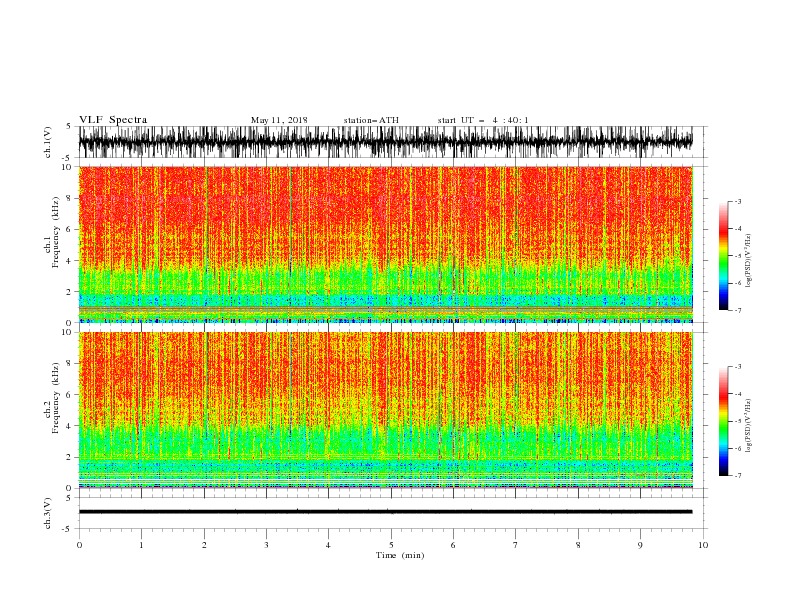
Task: Click time axis tick label "9"
Action: click(x=640, y=545)
